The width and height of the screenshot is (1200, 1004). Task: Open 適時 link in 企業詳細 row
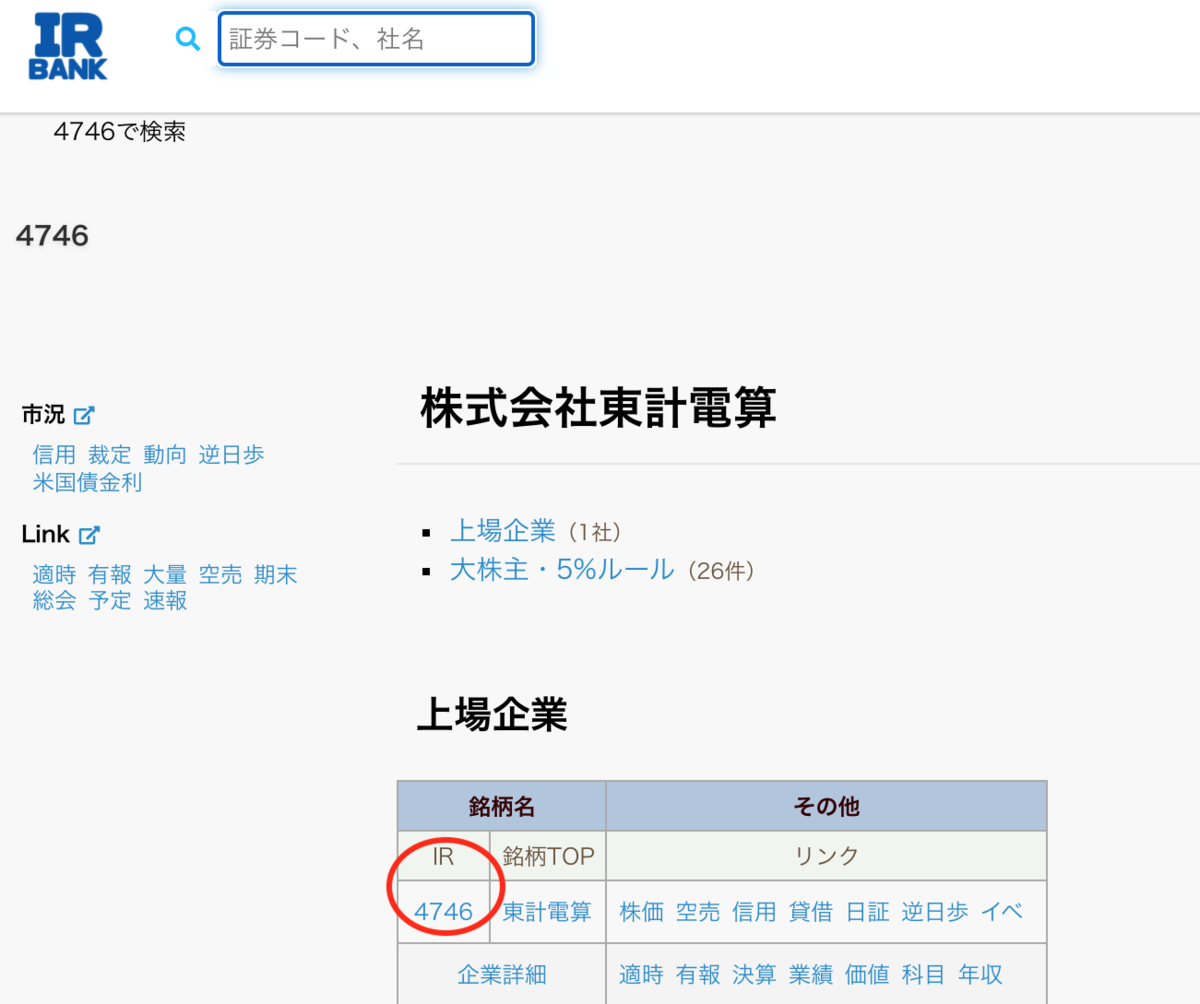tap(641, 975)
